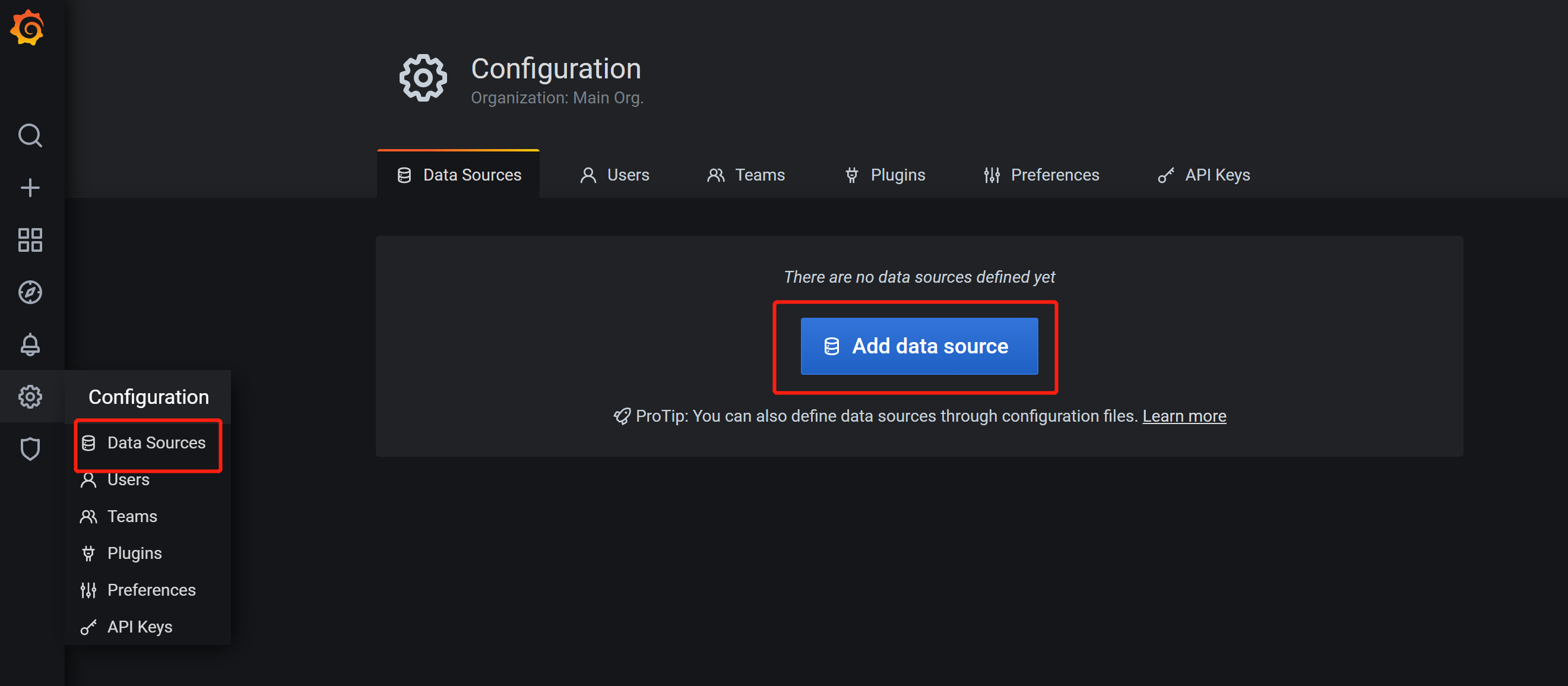Click the large Configuration gear header icon
The height and width of the screenshot is (686, 1568).
[423, 78]
